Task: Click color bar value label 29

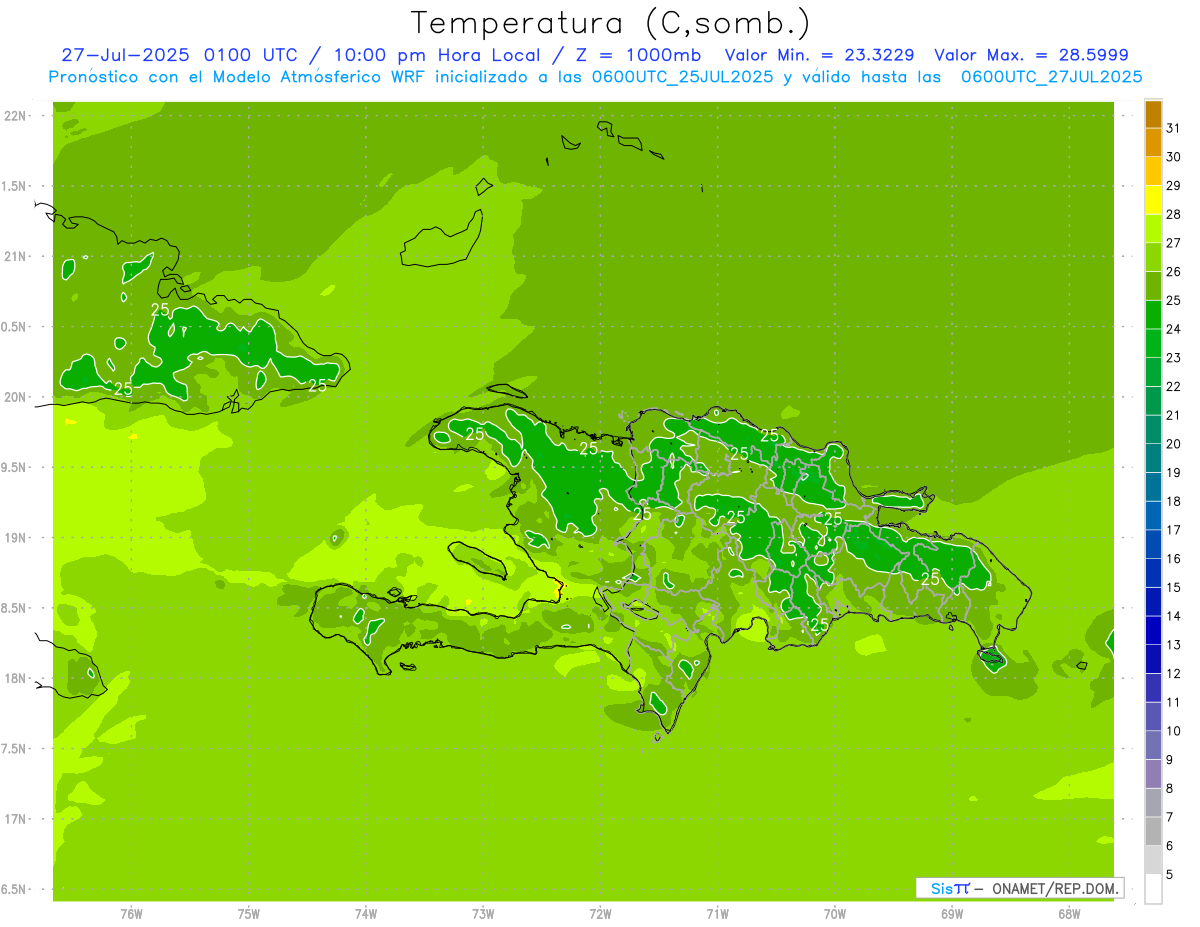Action: point(1173,185)
